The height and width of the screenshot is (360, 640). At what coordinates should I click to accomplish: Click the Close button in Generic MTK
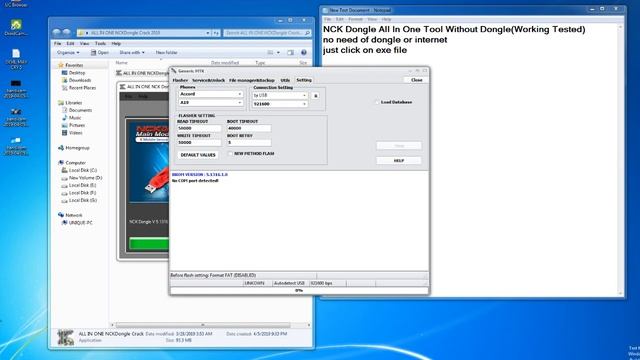tap(416, 80)
